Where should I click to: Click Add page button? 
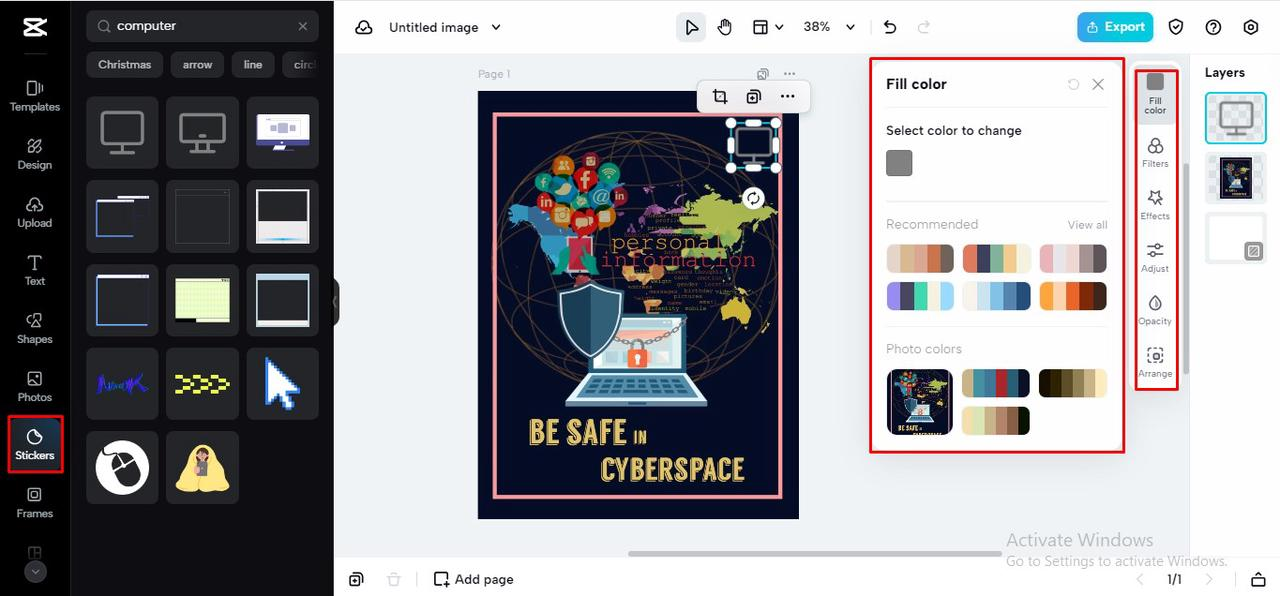point(474,579)
